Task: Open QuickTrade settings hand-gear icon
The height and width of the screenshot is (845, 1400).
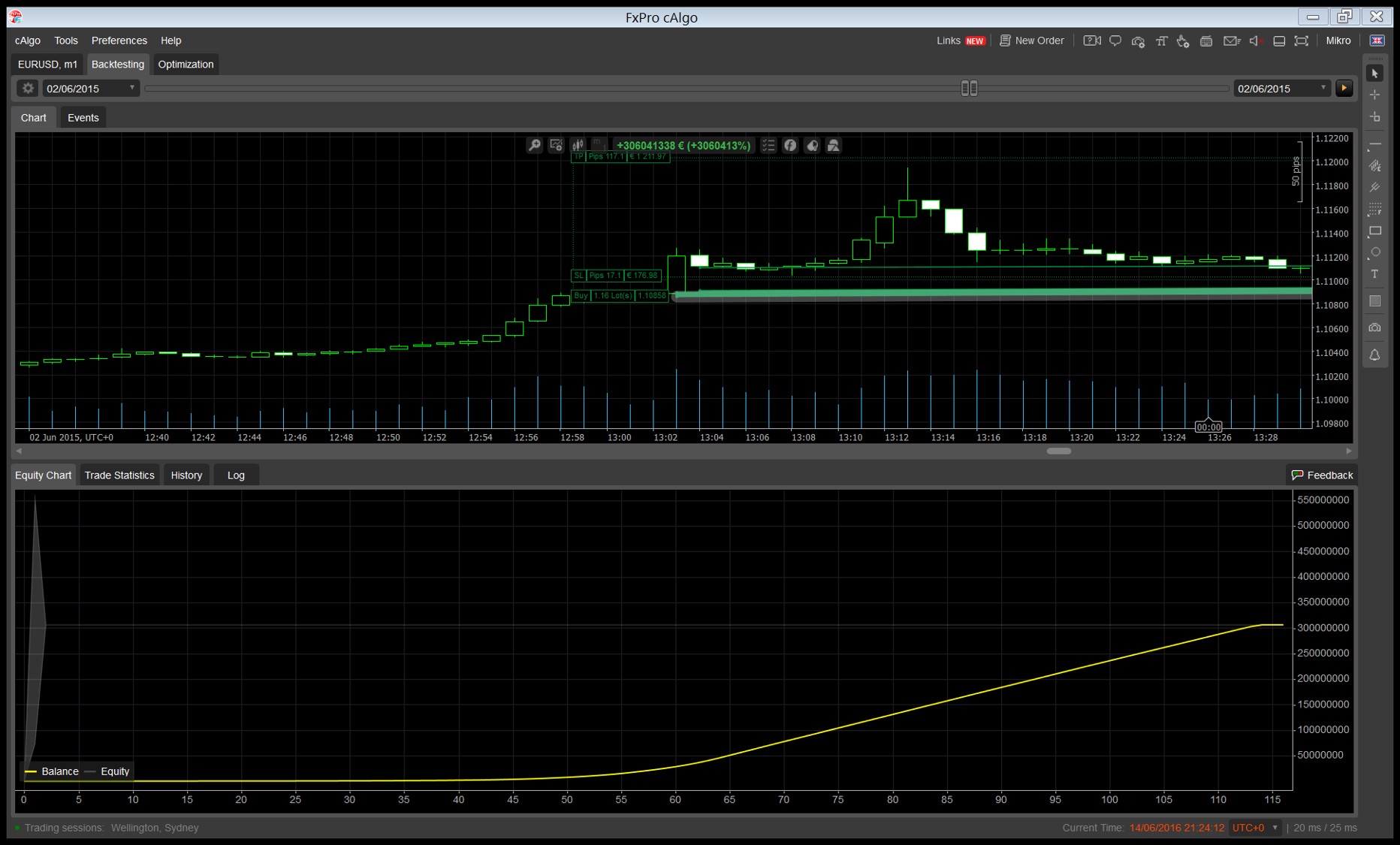Action: [1183, 41]
